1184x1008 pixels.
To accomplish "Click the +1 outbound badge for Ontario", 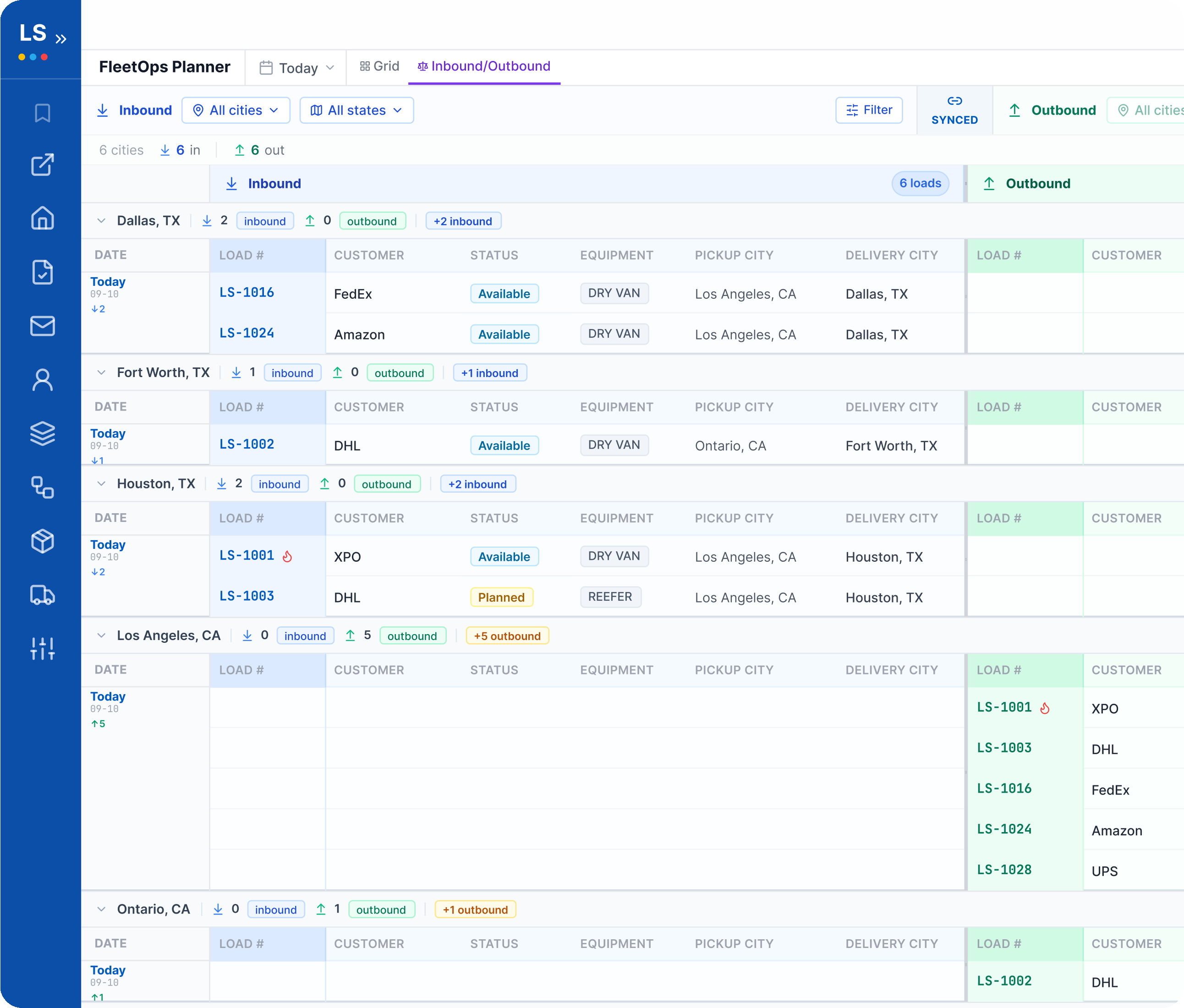I will click(476, 909).
